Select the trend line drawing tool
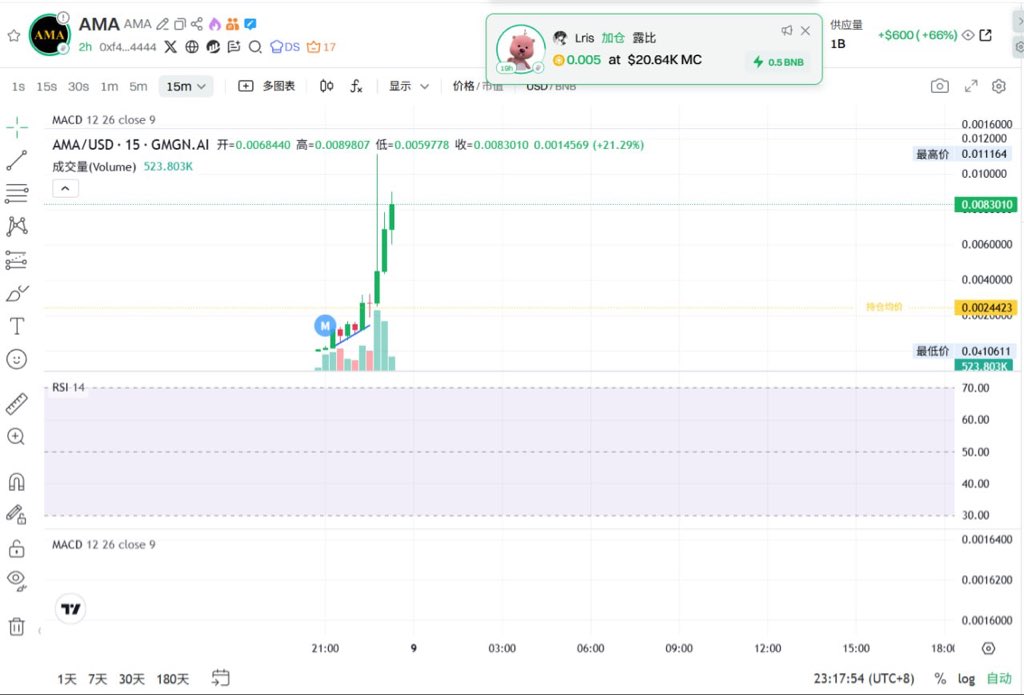The image size is (1024, 695). [x=17, y=160]
